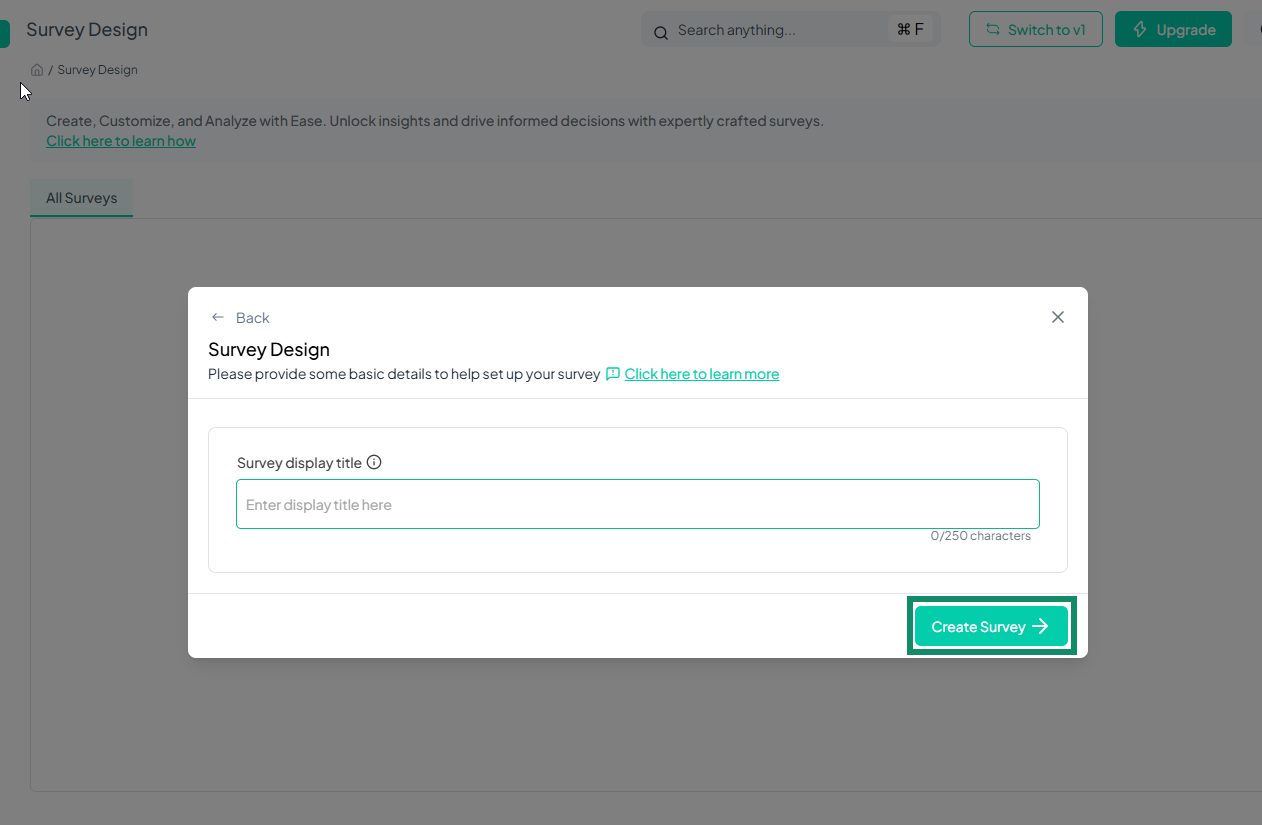Click the ⌘F shortcut badge in search bar
Viewport: 1262px width, 825px height.
tap(910, 29)
